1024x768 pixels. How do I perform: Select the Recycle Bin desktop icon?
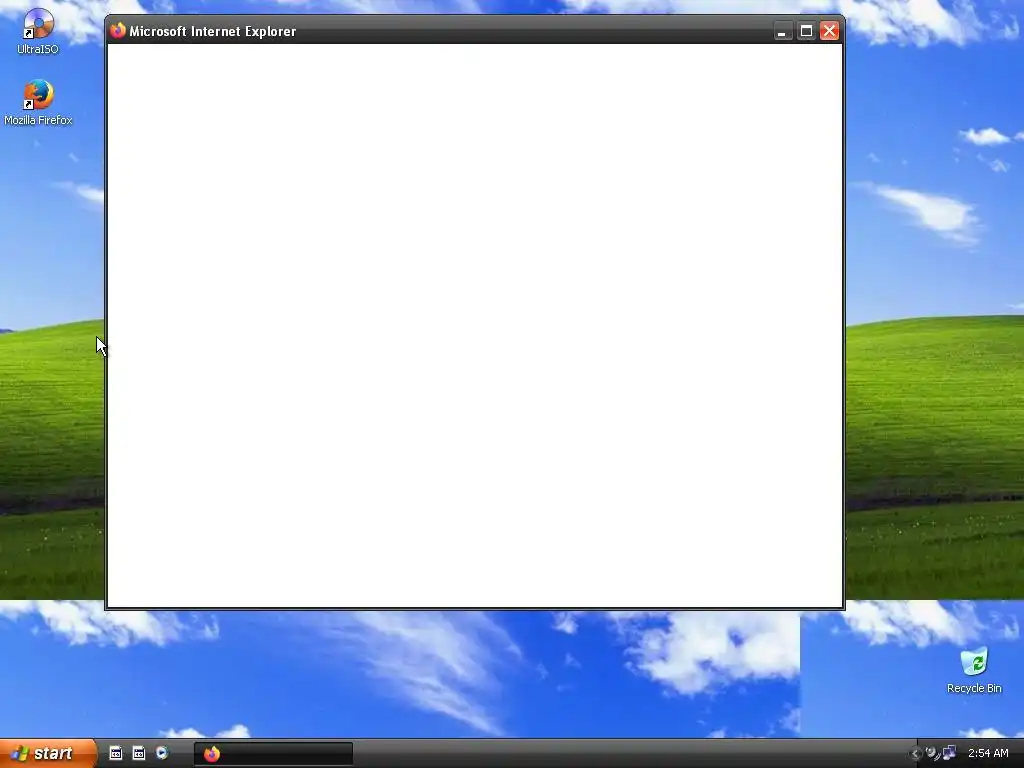[974, 670]
